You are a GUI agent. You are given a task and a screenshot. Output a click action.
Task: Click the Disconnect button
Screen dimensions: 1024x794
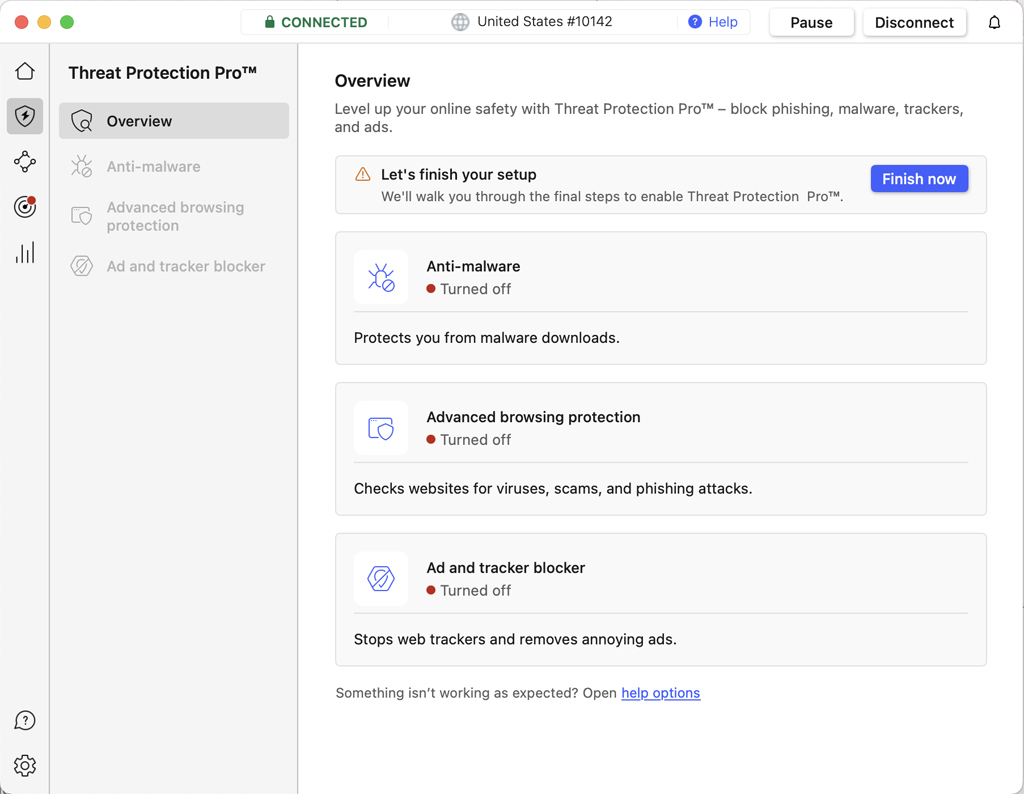pos(914,21)
